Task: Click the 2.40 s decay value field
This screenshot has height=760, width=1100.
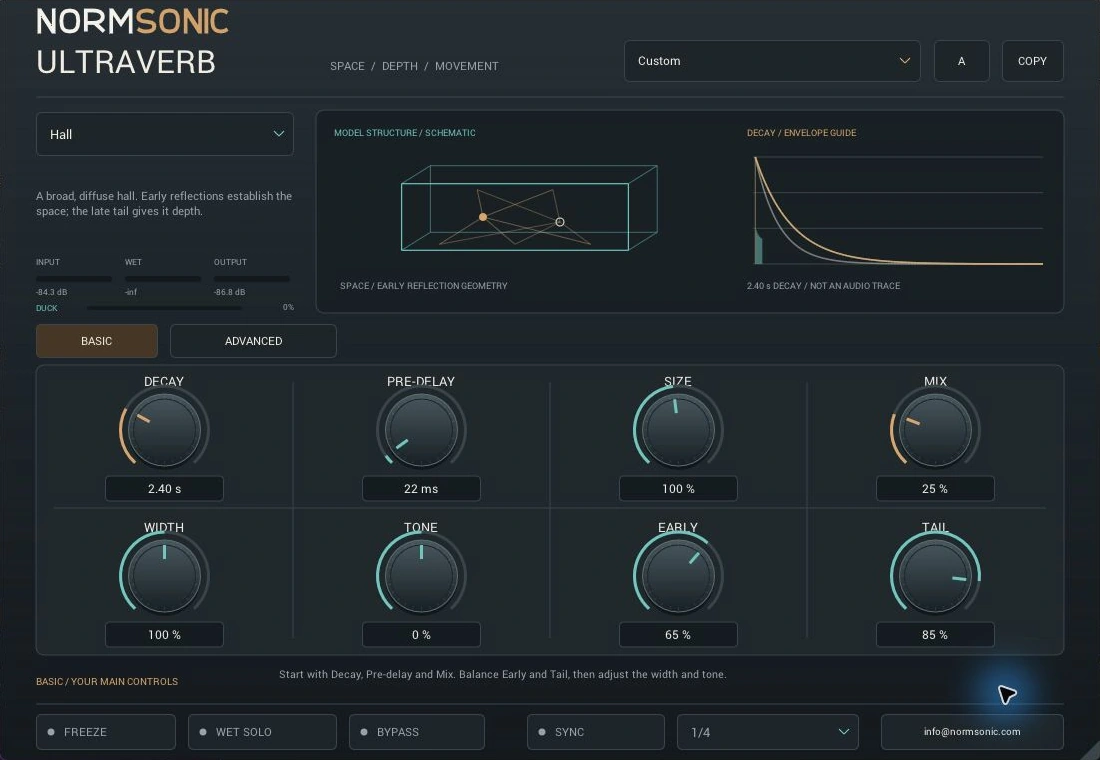Action: [164, 488]
